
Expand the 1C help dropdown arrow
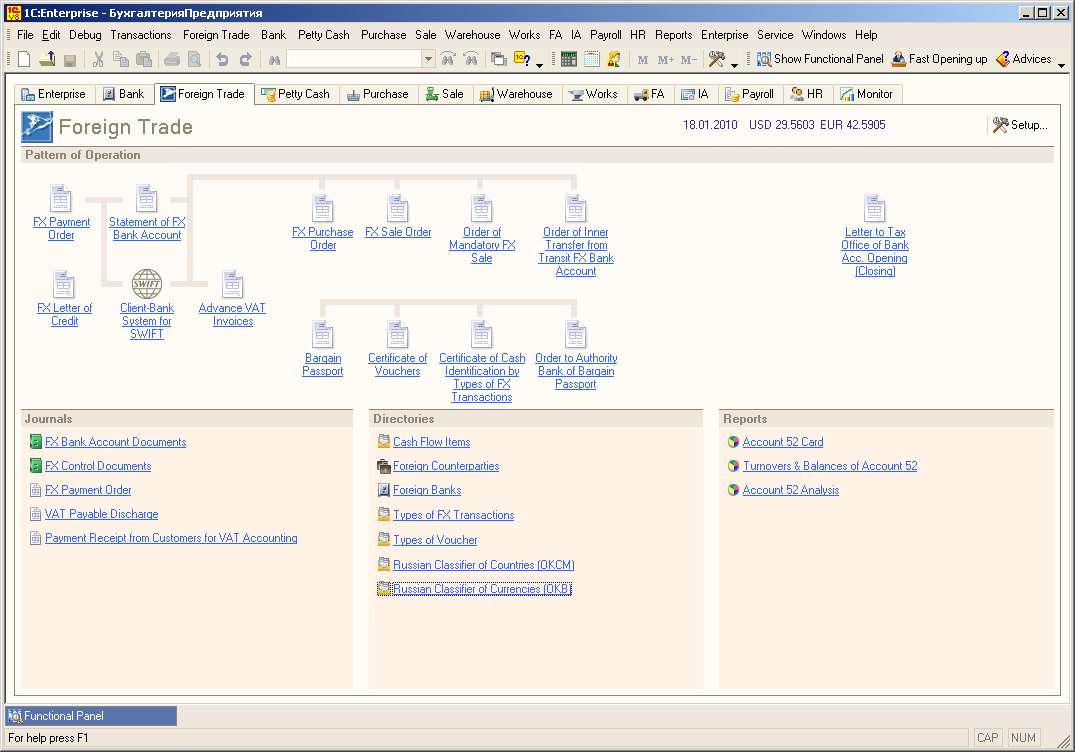coord(540,65)
